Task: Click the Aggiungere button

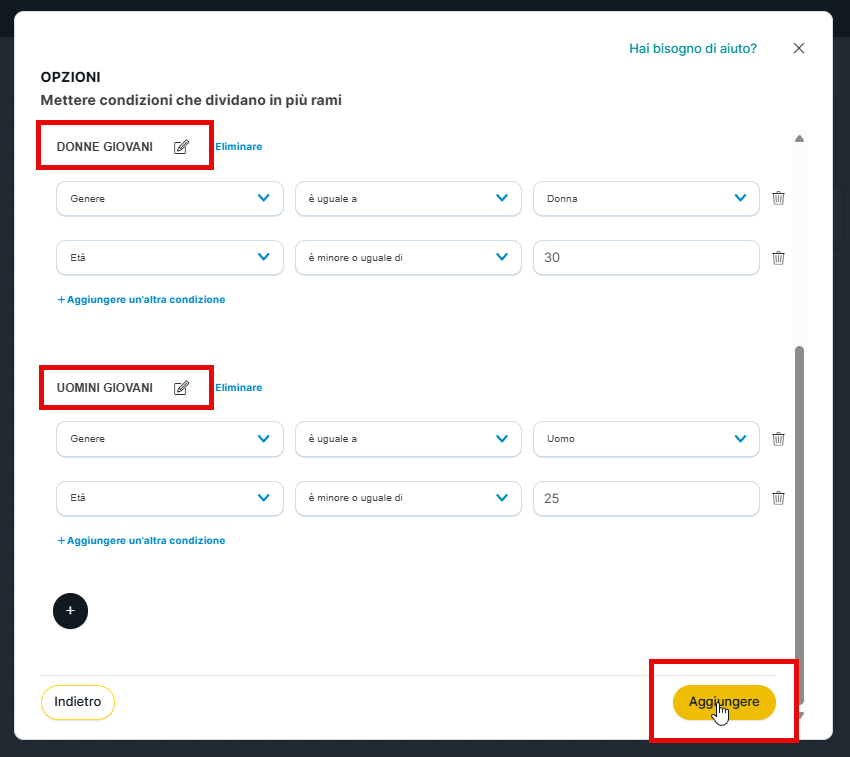Action: pyautogui.click(x=724, y=702)
